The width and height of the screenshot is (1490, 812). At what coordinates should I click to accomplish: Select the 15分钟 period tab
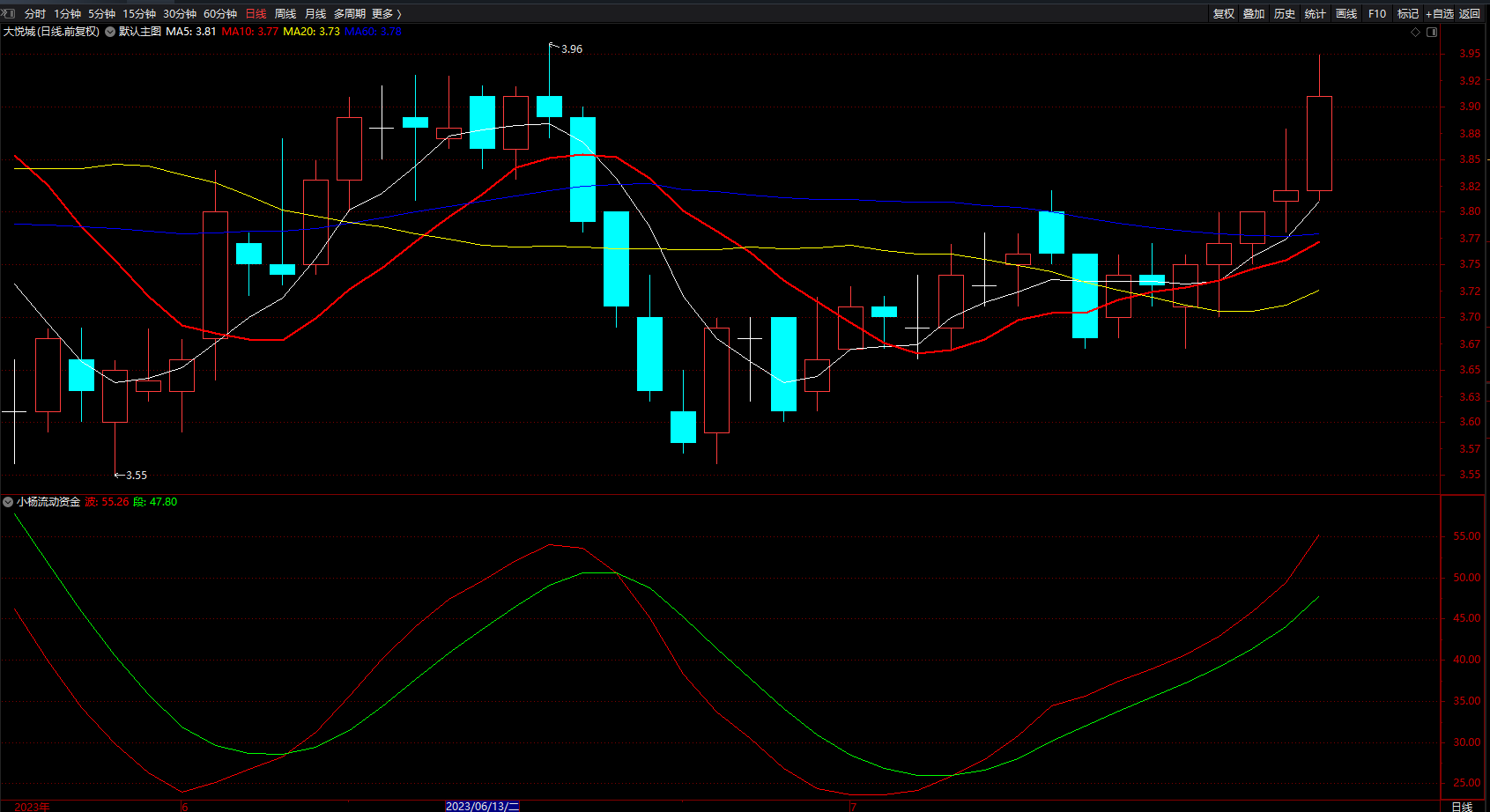(139, 14)
